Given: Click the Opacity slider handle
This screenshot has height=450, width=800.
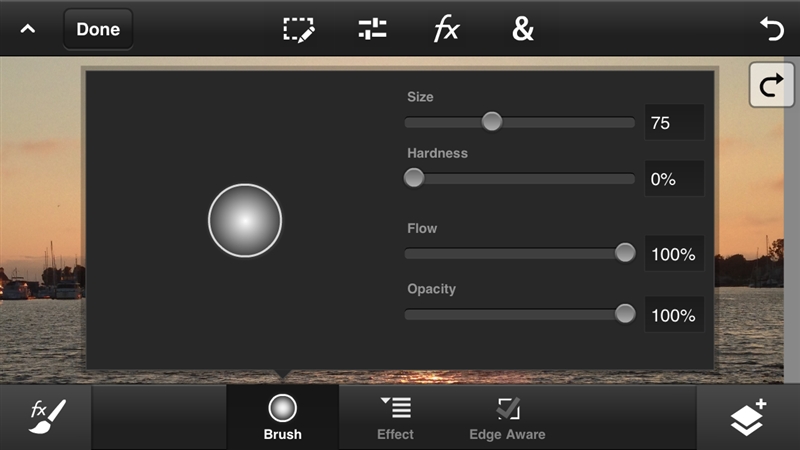Looking at the screenshot, I should click(625, 314).
